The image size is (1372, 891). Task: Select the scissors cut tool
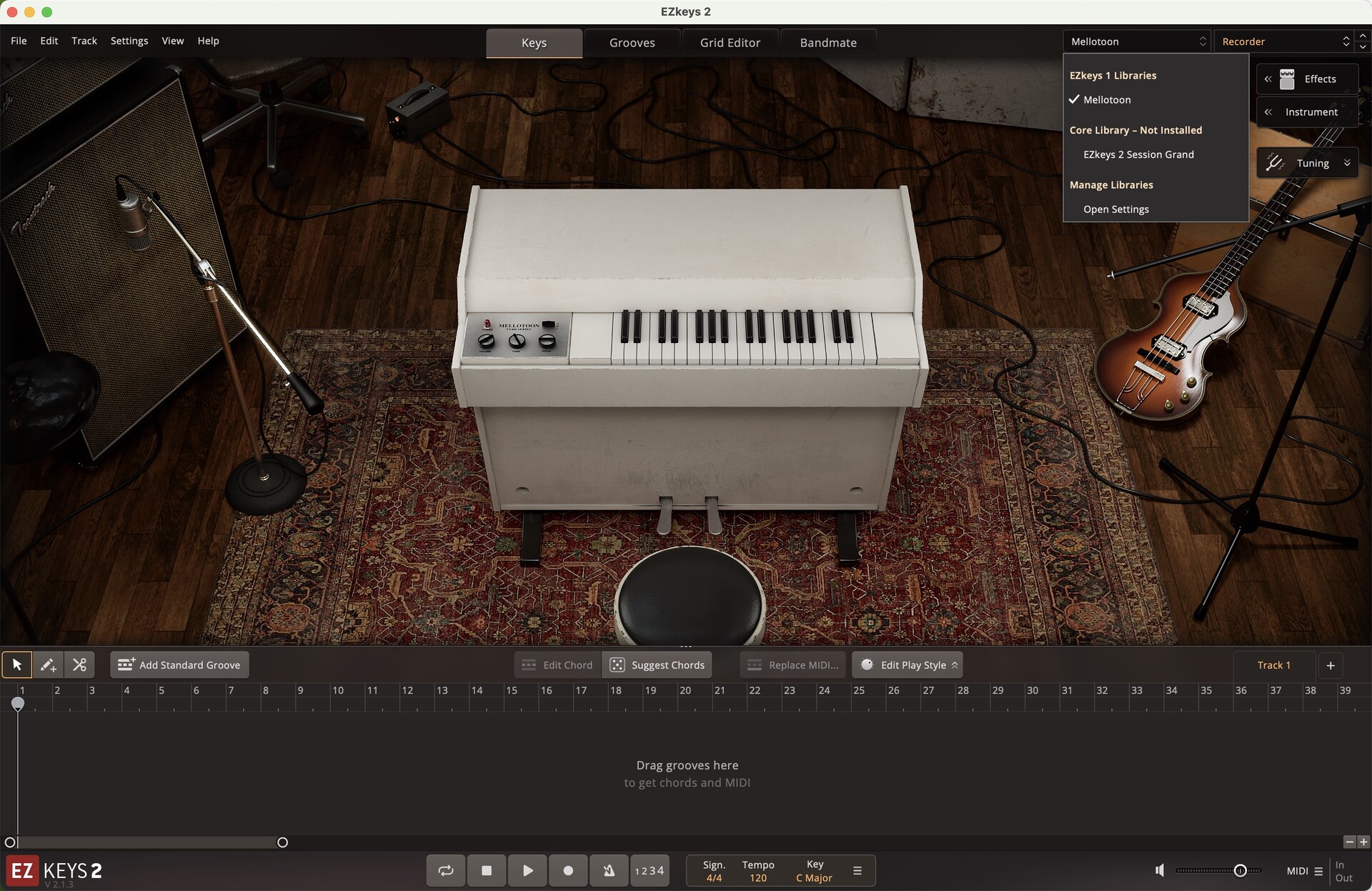(x=79, y=665)
